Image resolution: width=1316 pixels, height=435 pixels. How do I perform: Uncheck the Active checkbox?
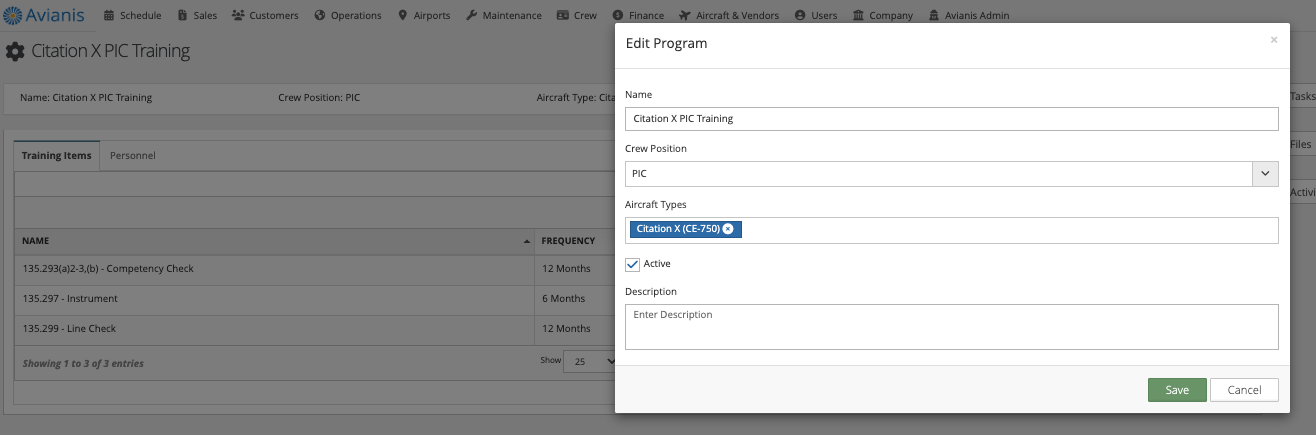click(x=632, y=264)
